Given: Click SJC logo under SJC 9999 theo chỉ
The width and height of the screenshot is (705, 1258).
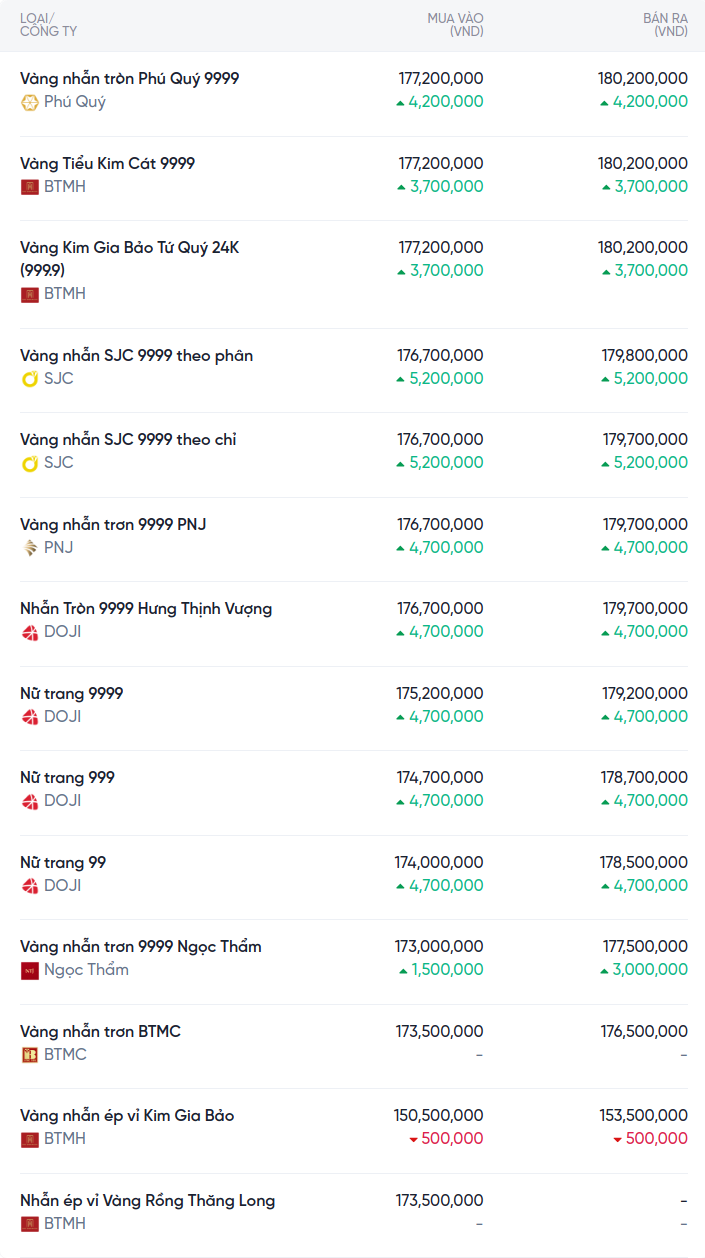Looking at the screenshot, I should click(30, 463).
